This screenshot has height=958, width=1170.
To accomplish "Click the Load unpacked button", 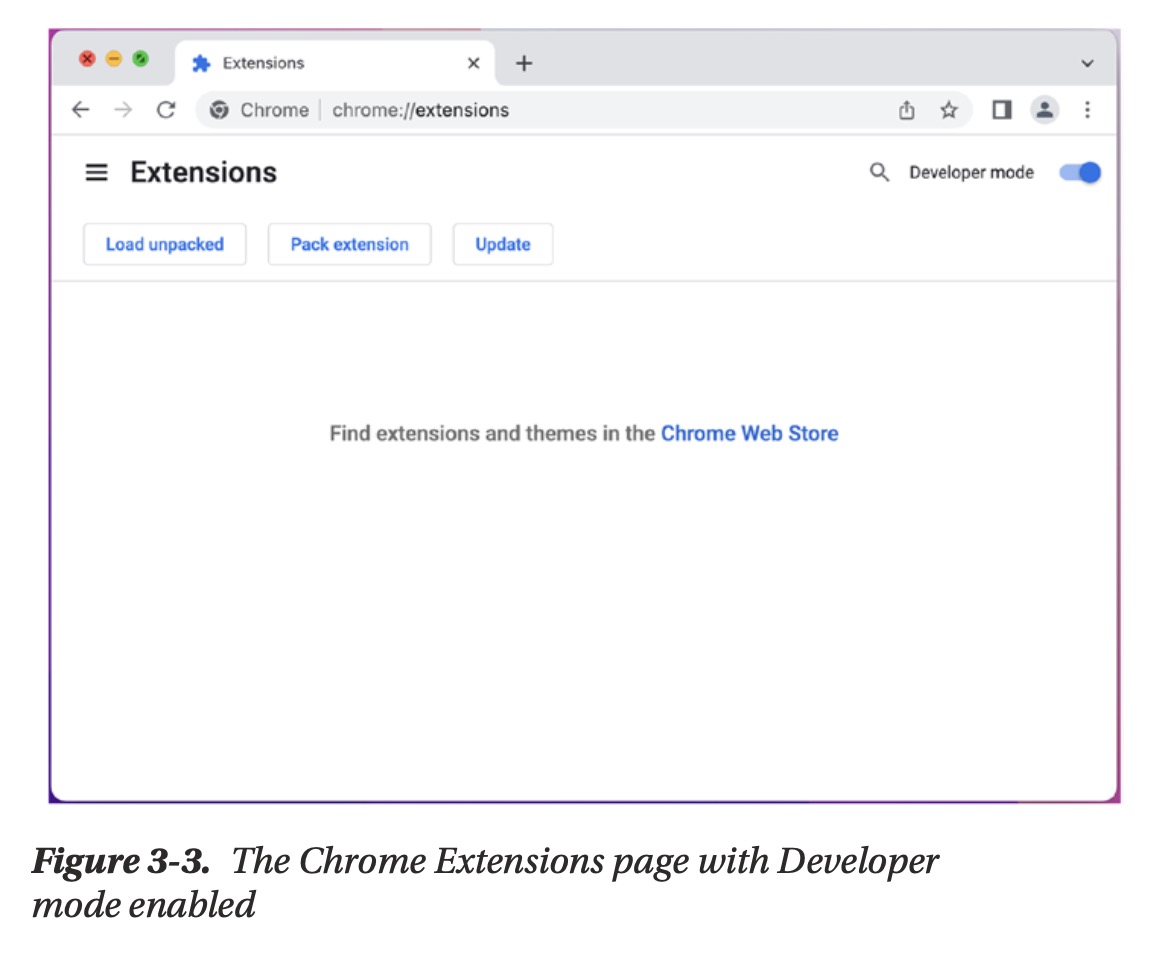I will (x=165, y=244).
